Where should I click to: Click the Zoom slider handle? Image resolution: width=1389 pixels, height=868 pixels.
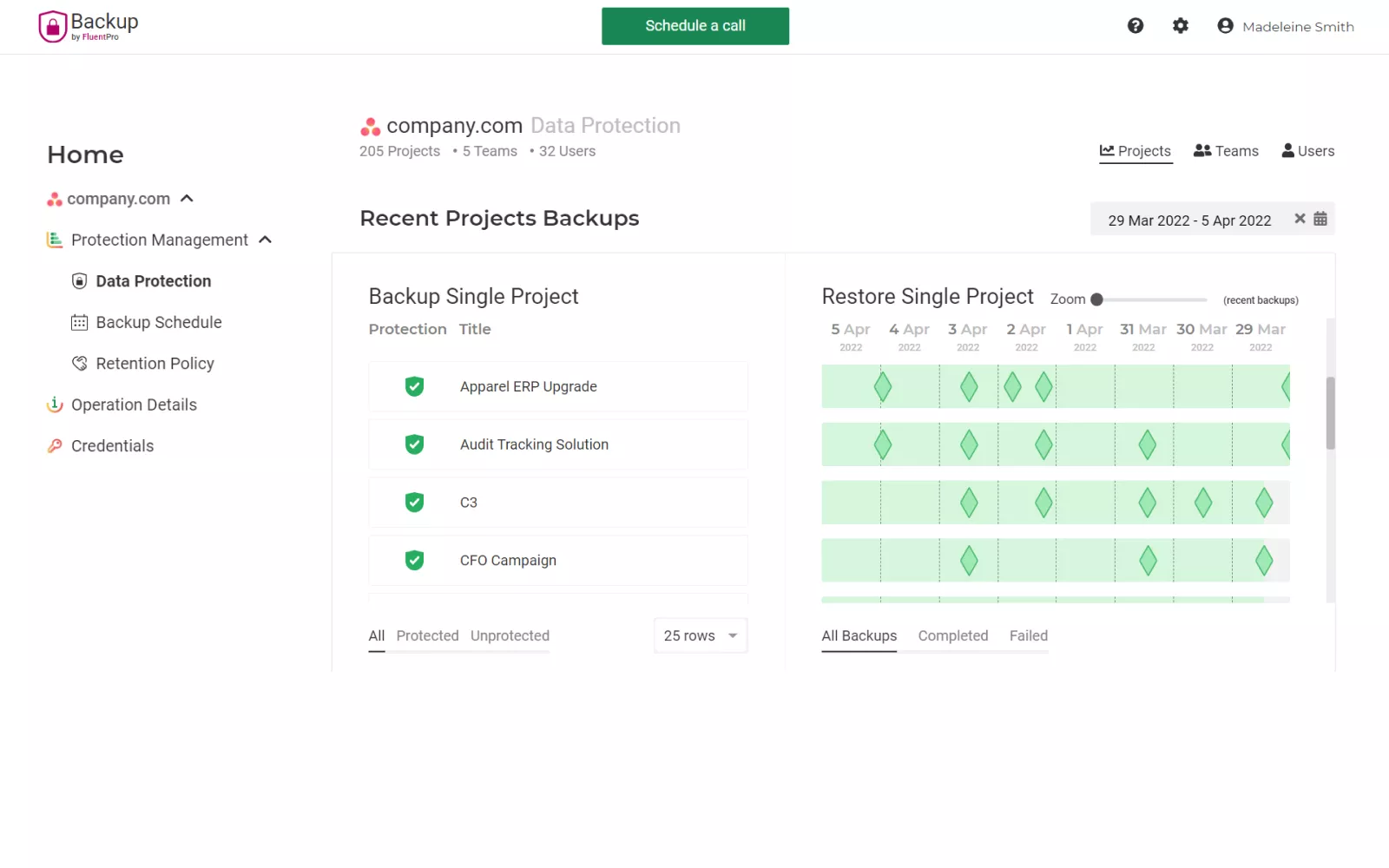tap(1096, 299)
